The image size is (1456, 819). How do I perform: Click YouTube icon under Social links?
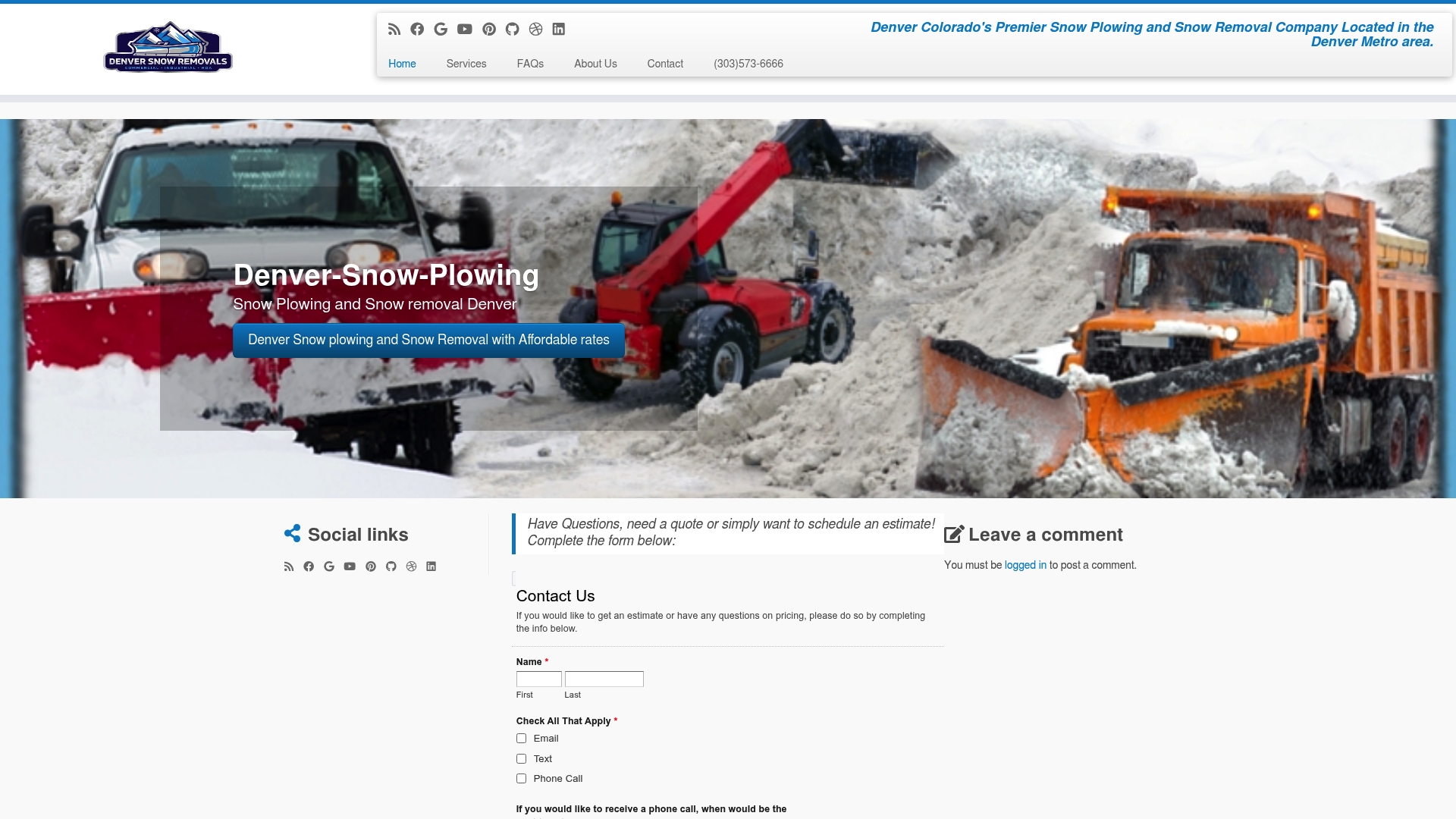350,566
